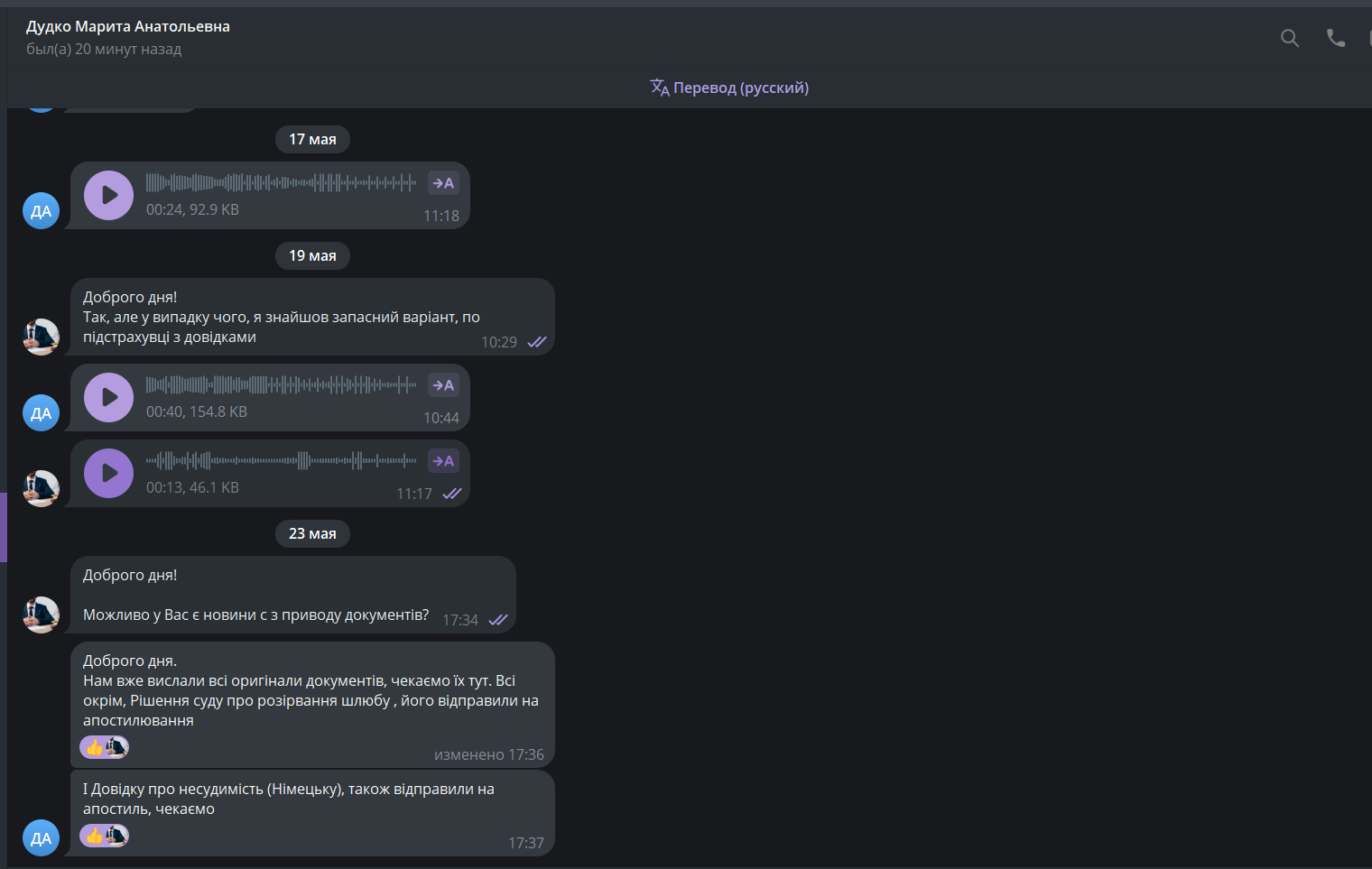The image size is (1372, 869).
Task: Seek within the 00:40 voice waveform
Action: click(281, 385)
